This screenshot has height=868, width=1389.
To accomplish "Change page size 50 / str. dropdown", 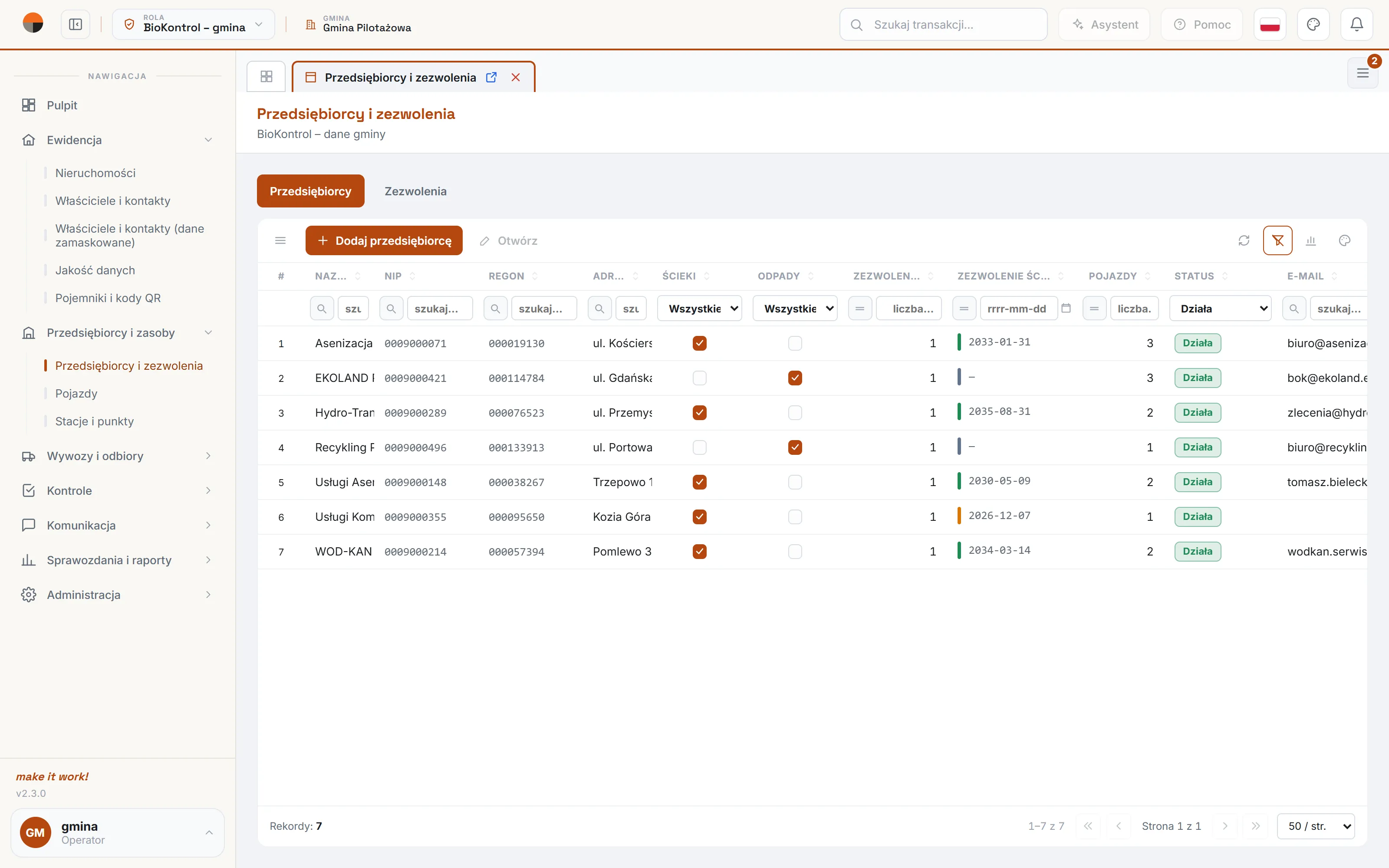I will (1316, 826).
